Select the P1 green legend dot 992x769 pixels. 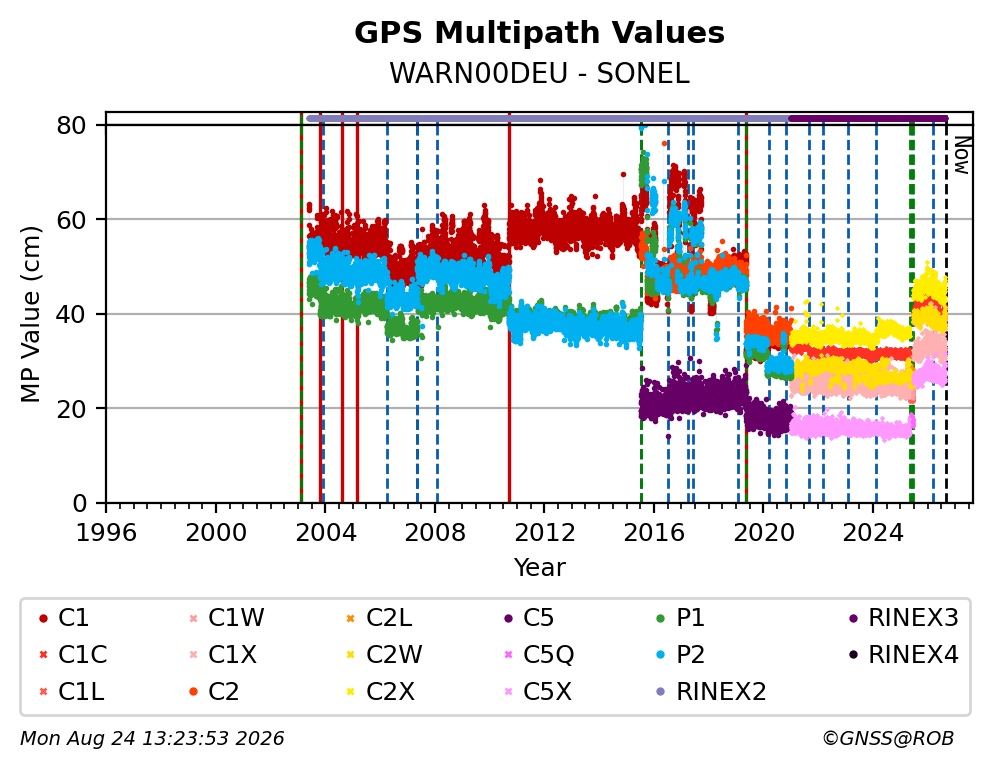click(x=661, y=618)
